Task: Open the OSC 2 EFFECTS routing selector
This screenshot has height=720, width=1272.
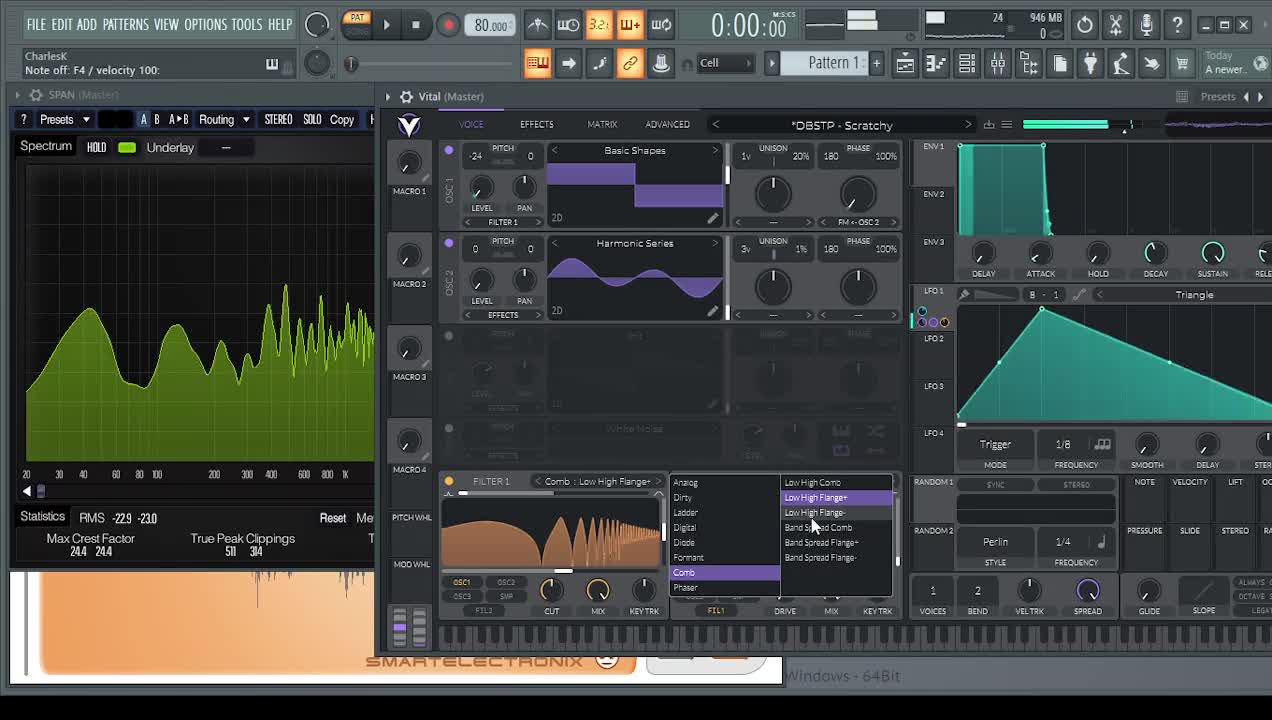Action: pyautogui.click(x=502, y=315)
